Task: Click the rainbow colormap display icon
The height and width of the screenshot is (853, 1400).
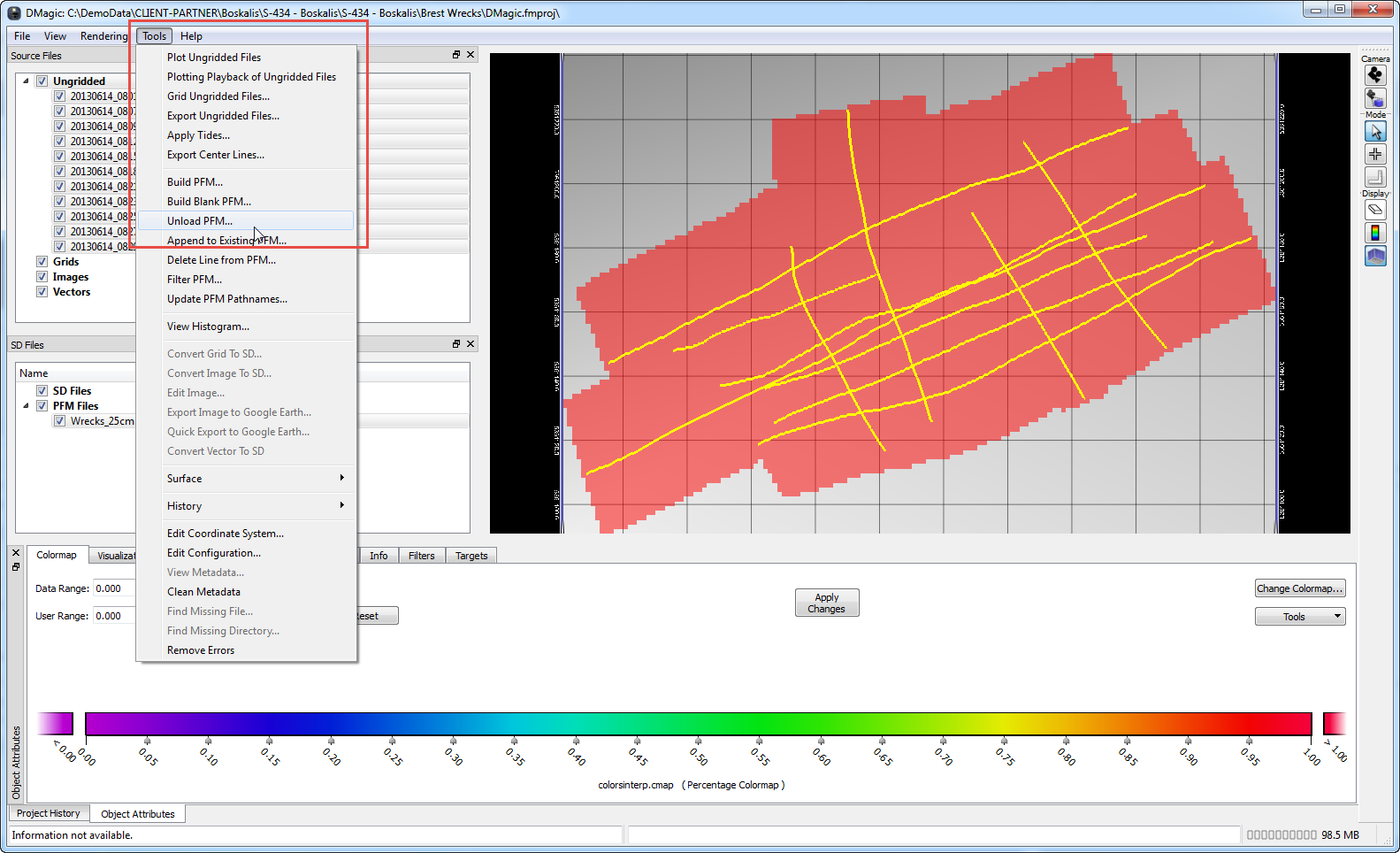Action: (1375, 233)
